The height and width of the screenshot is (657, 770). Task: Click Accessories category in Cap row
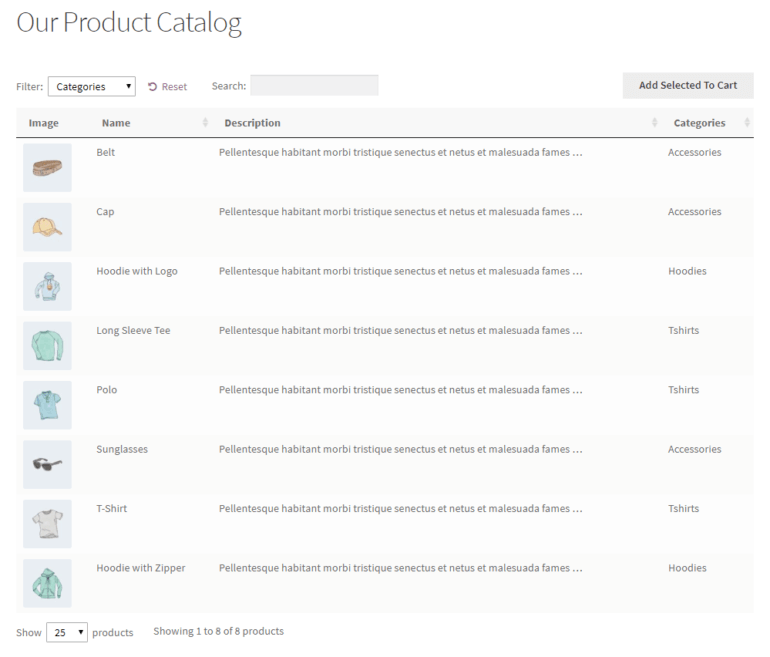click(694, 212)
